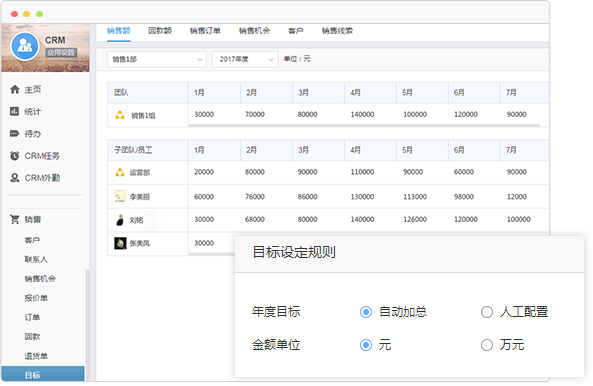Click the 销售1组 team icon
This screenshot has width=593, height=386.
(120, 115)
